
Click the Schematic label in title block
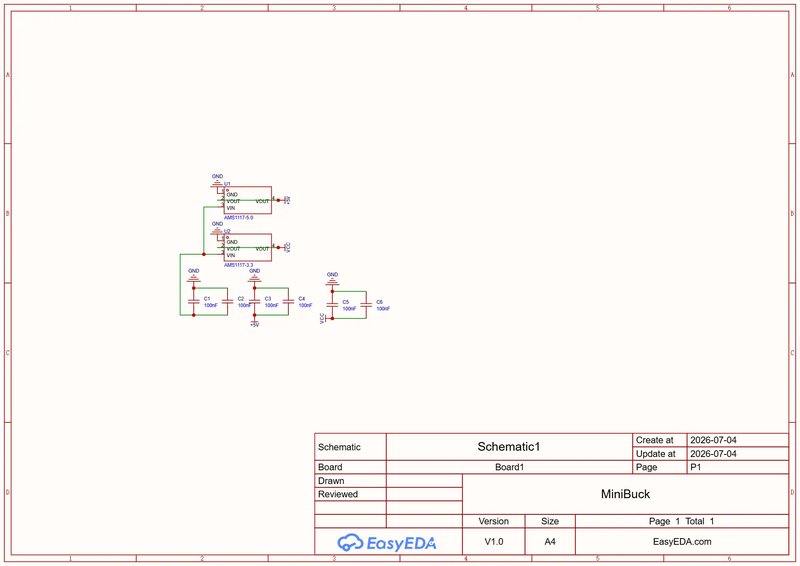(x=339, y=447)
